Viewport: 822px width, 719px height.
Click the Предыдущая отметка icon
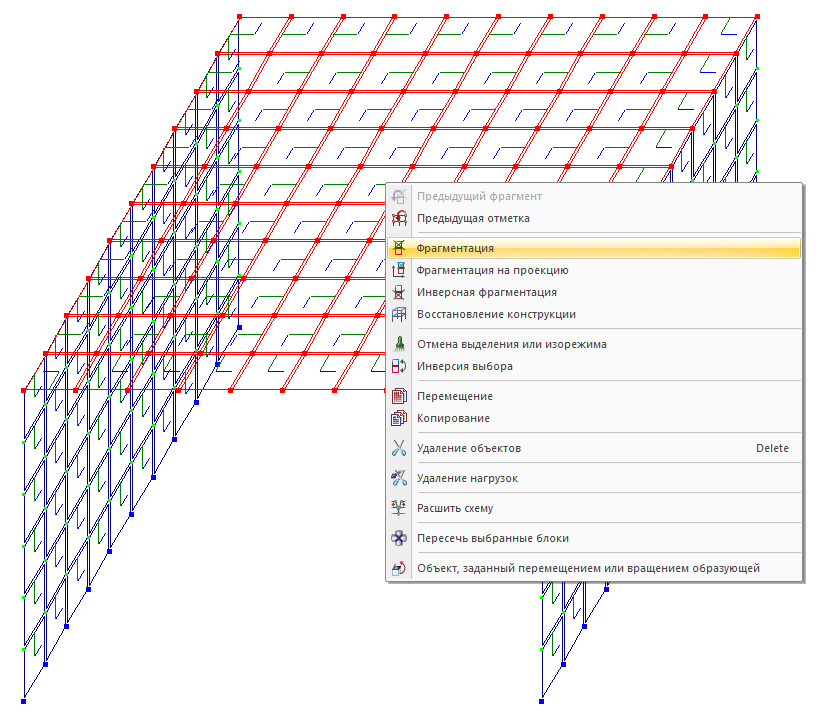pos(399,218)
